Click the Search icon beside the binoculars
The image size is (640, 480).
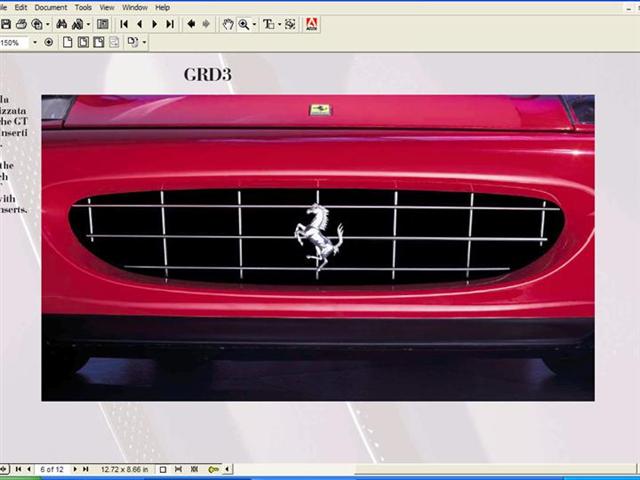[78, 24]
